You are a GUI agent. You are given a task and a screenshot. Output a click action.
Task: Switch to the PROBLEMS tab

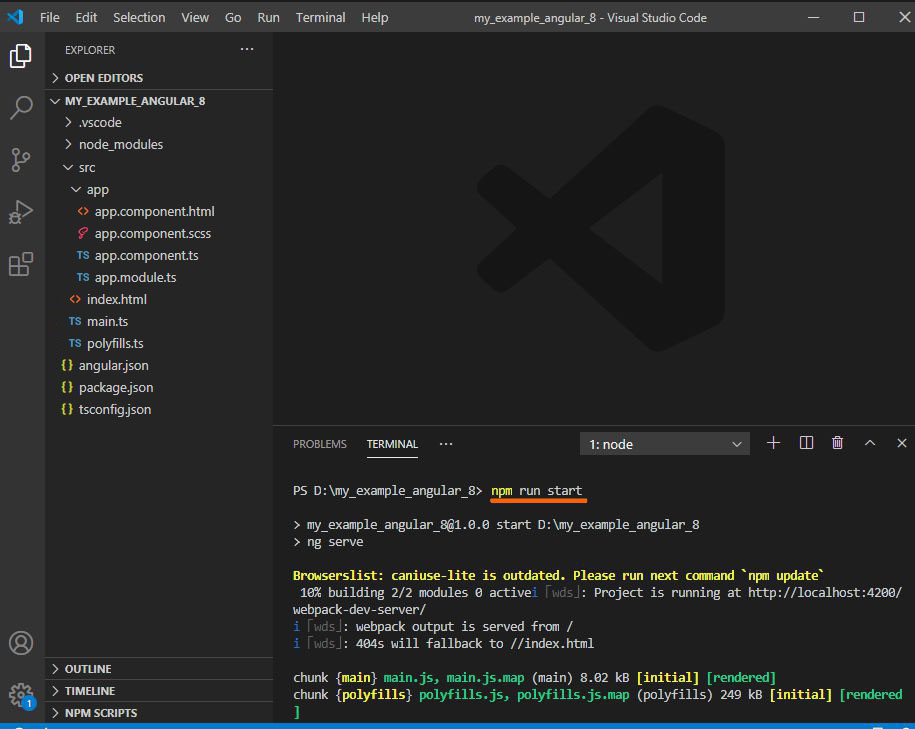(x=319, y=444)
